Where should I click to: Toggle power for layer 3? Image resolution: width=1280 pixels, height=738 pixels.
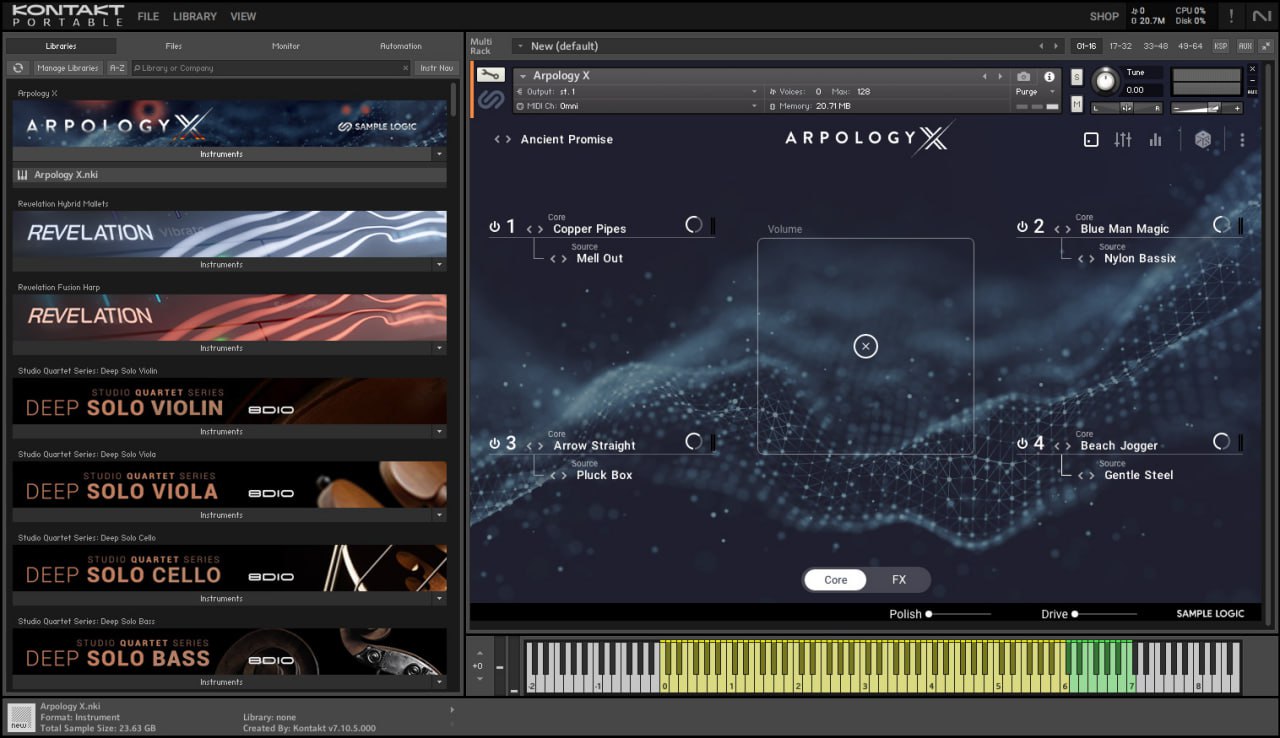[495, 443]
